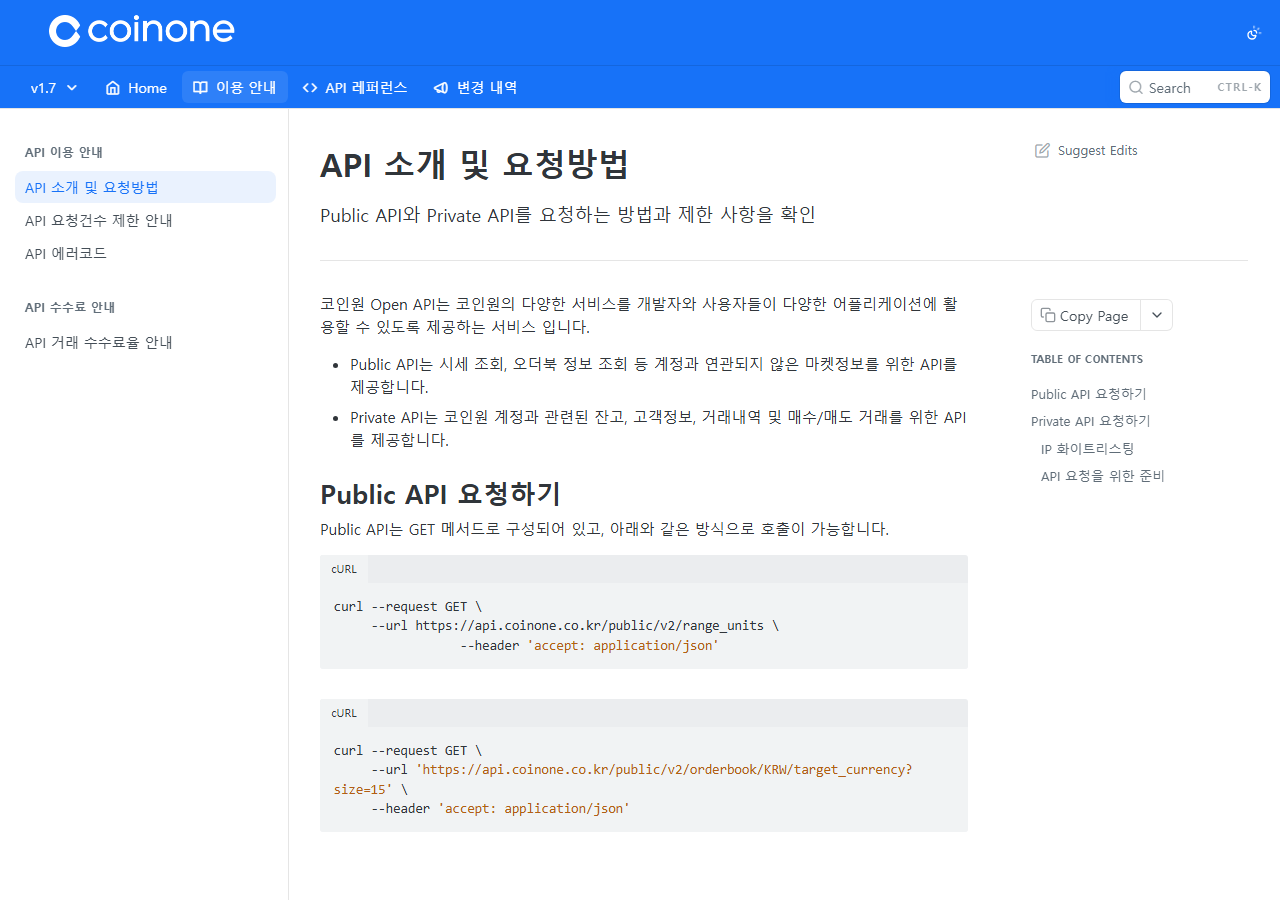
Task: Click the Public API 요청하기 heading
Action: pyautogui.click(x=440, y=494)
